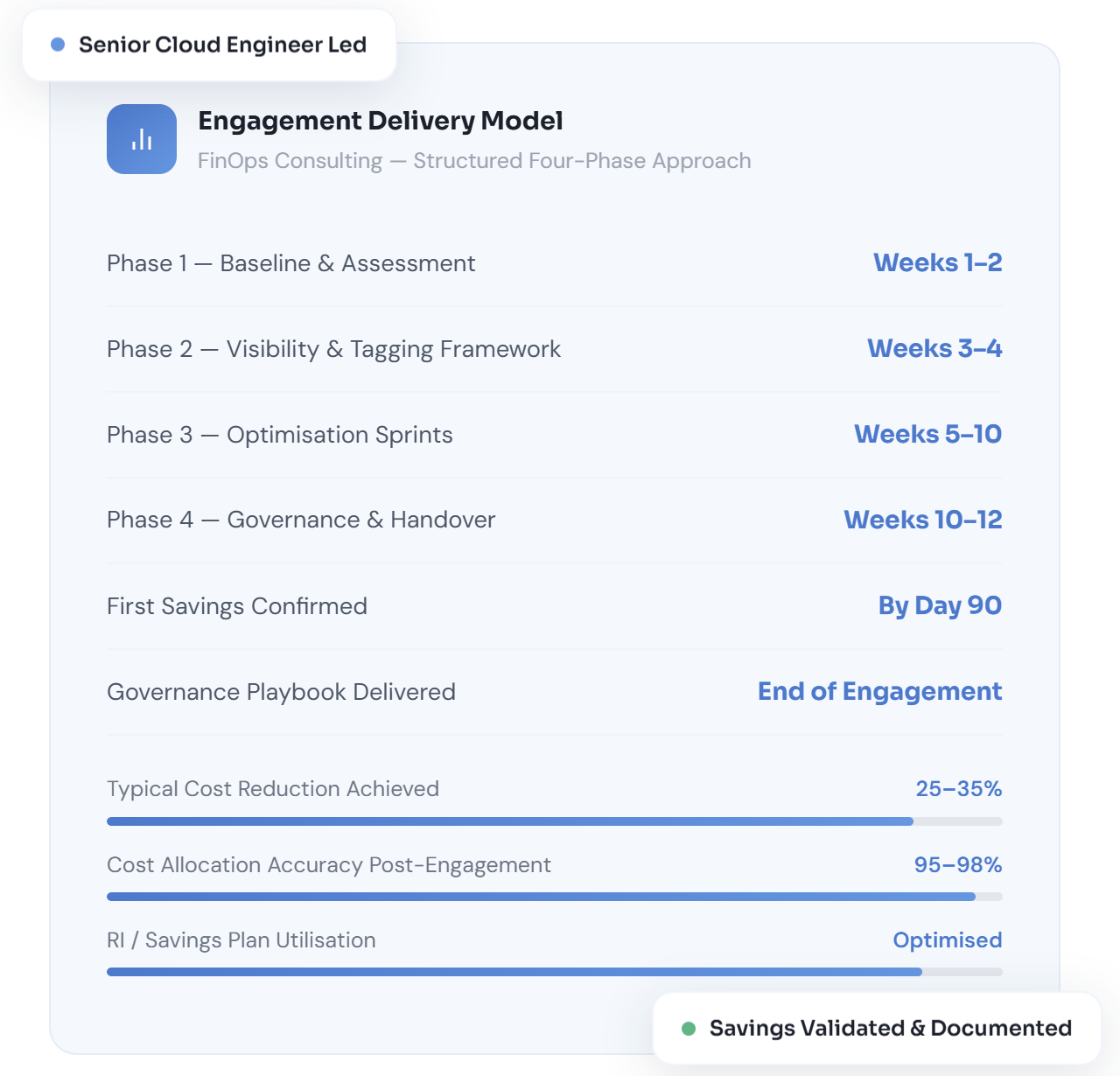
Task: Select the Governance Playbook Delivered row
Action: pos(281,692)
